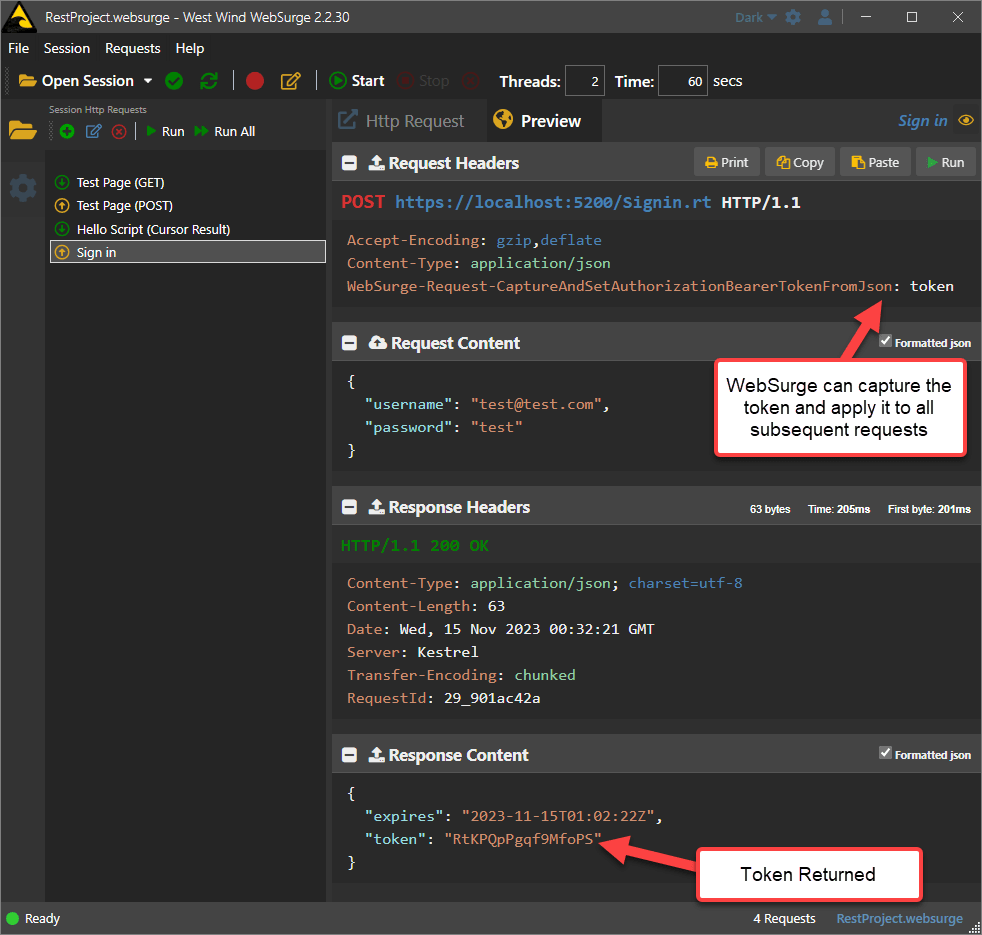The width and height of the screenshot is (982, 935).
Task: Print the request preview
Action: pos(726,162)
